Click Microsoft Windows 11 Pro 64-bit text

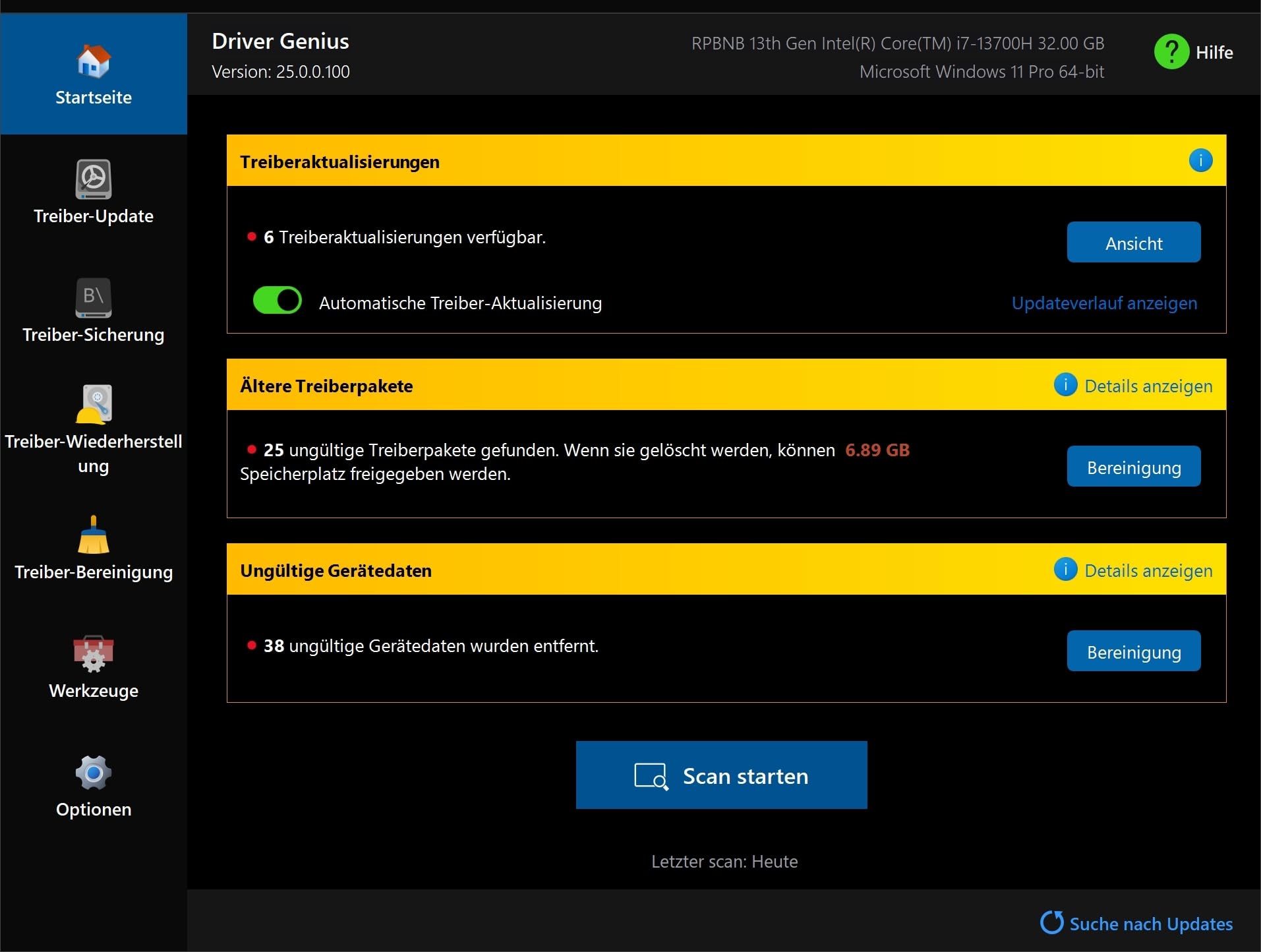[982, 72]
